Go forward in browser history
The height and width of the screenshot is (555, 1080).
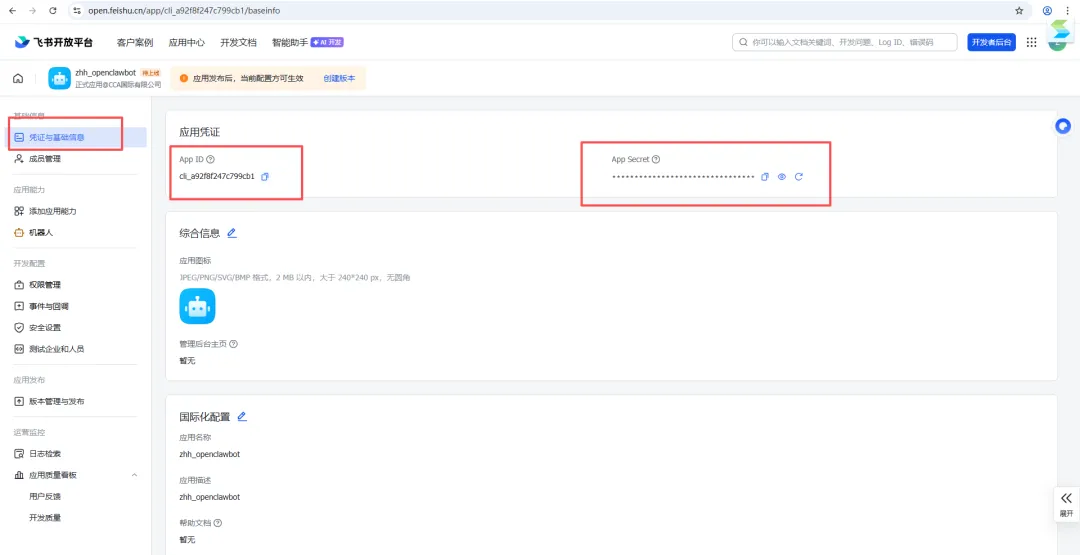(x=32, y=11)
